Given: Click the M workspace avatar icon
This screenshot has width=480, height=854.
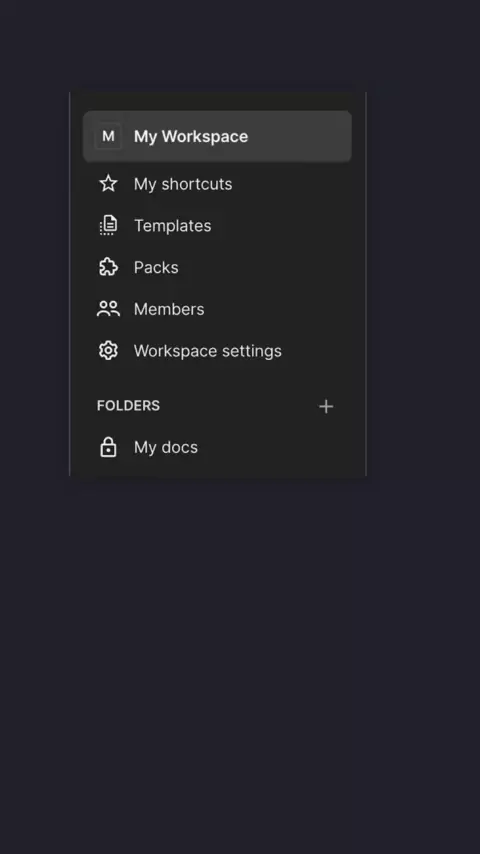Looking at the screenshot, I should (x=108, y=136).
